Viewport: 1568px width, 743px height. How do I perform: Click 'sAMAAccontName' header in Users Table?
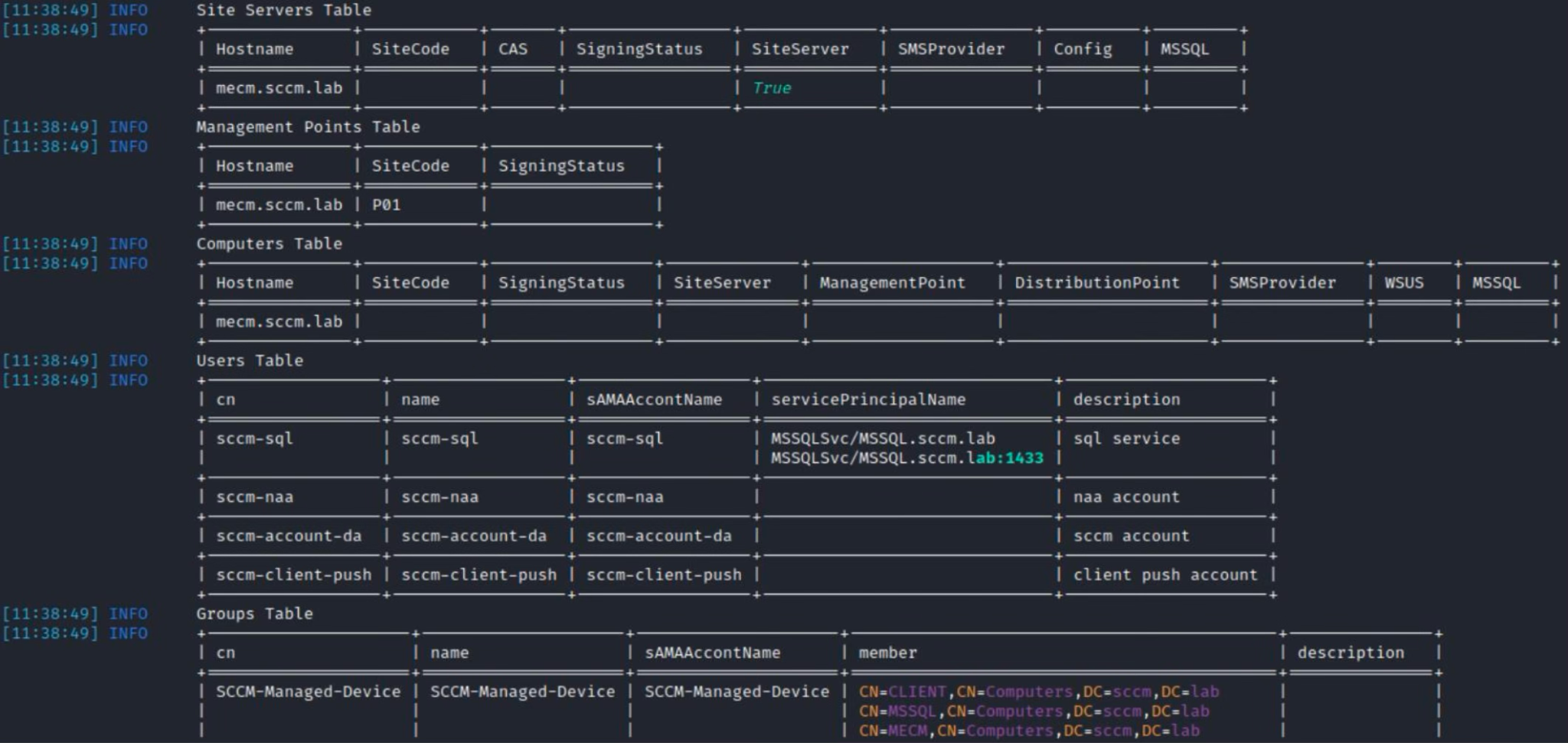click(x=654, y=400)
